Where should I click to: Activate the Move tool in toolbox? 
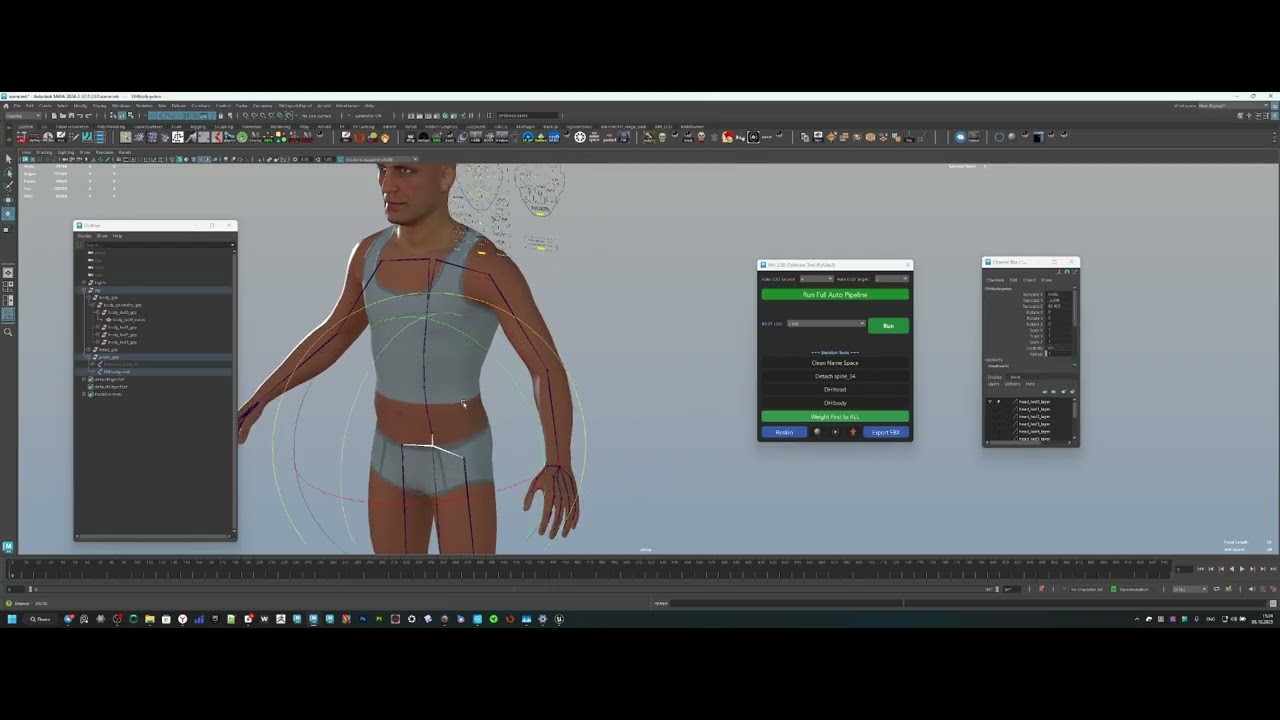point(8,199)
